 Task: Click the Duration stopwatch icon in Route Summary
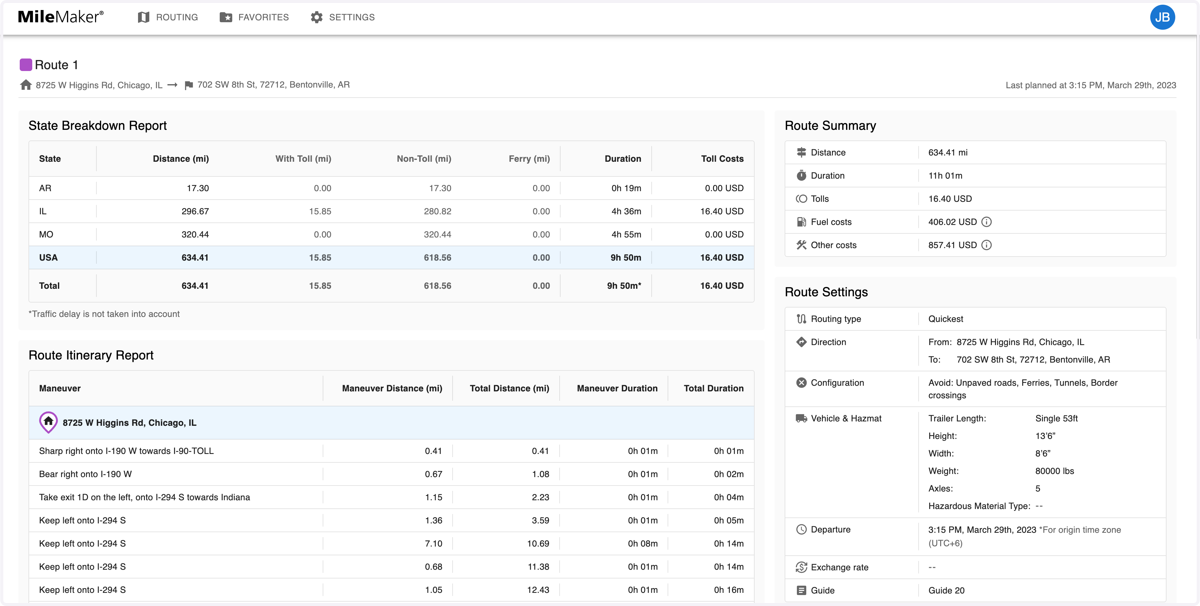coord(801,175)
